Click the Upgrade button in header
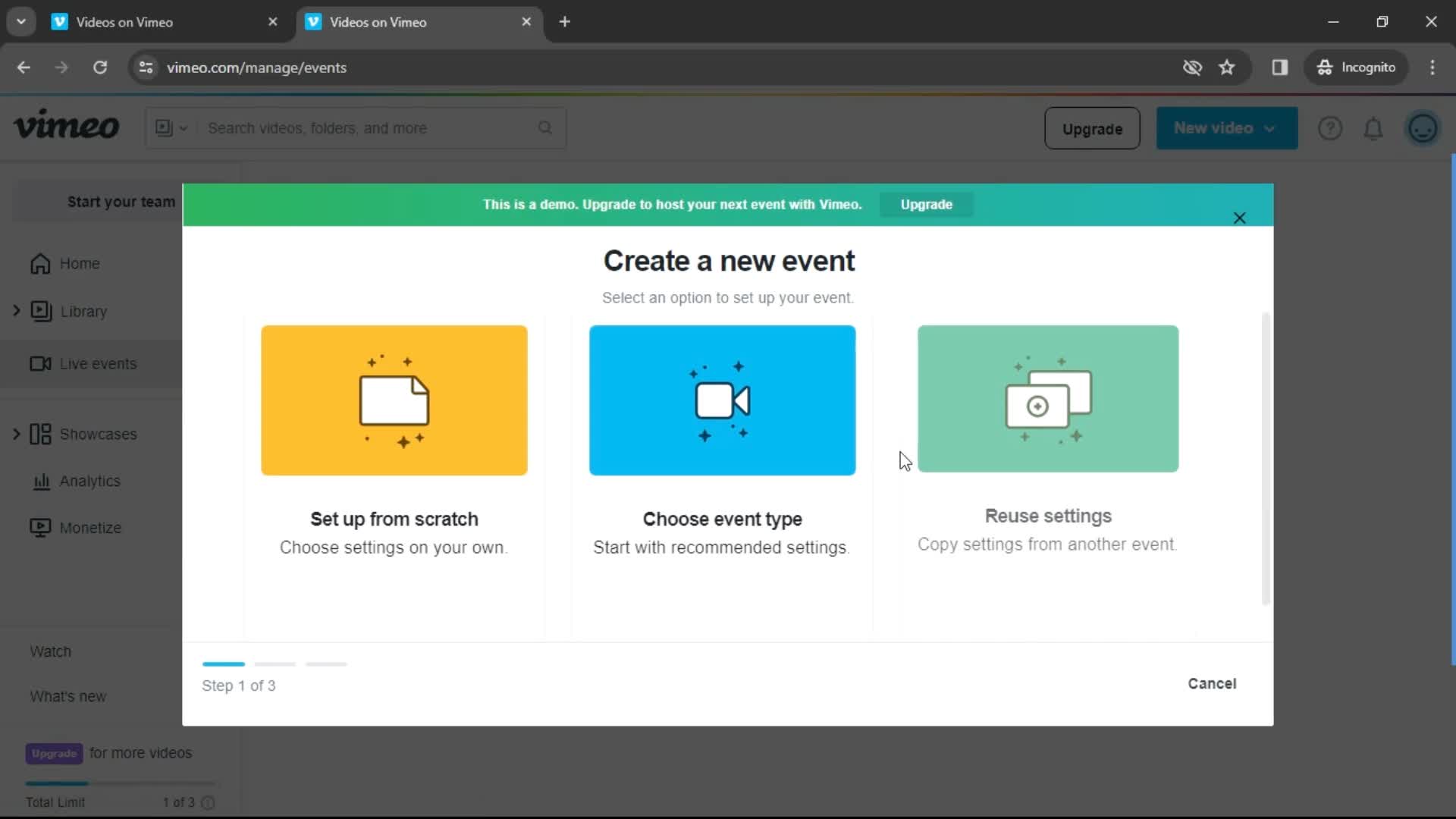 point(1092,129)
